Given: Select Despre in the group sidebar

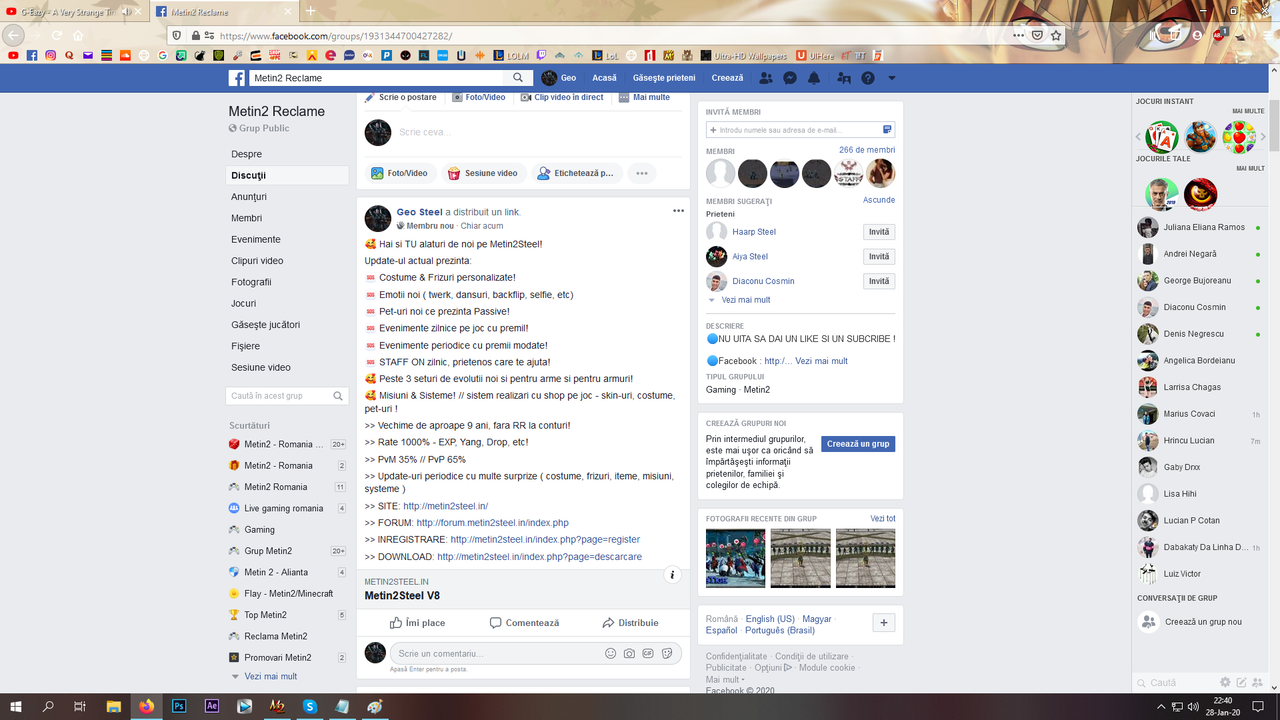Looking at the screenshot, I should click(x=247, y=154).
